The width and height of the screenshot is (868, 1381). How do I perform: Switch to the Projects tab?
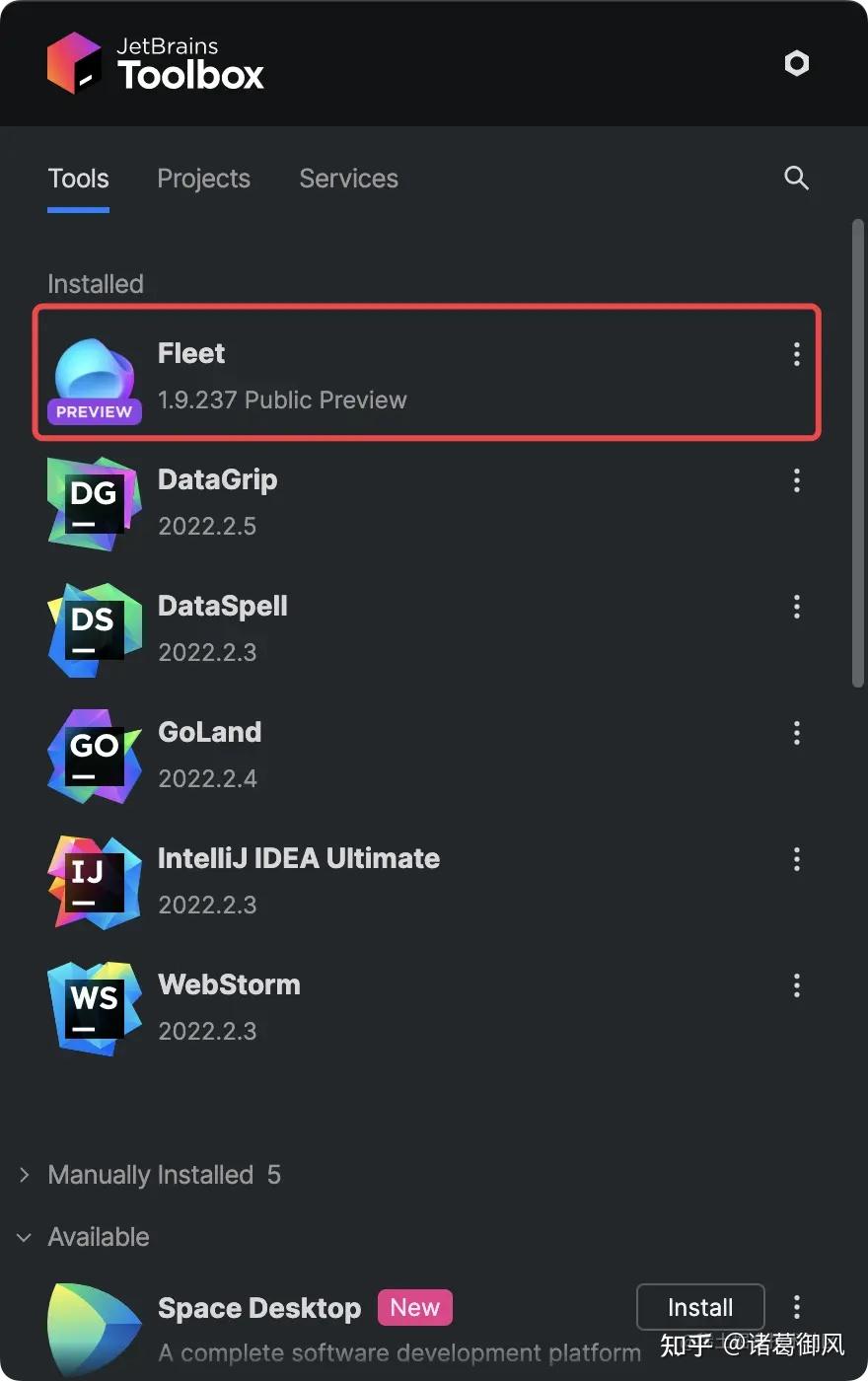point(203,179)
